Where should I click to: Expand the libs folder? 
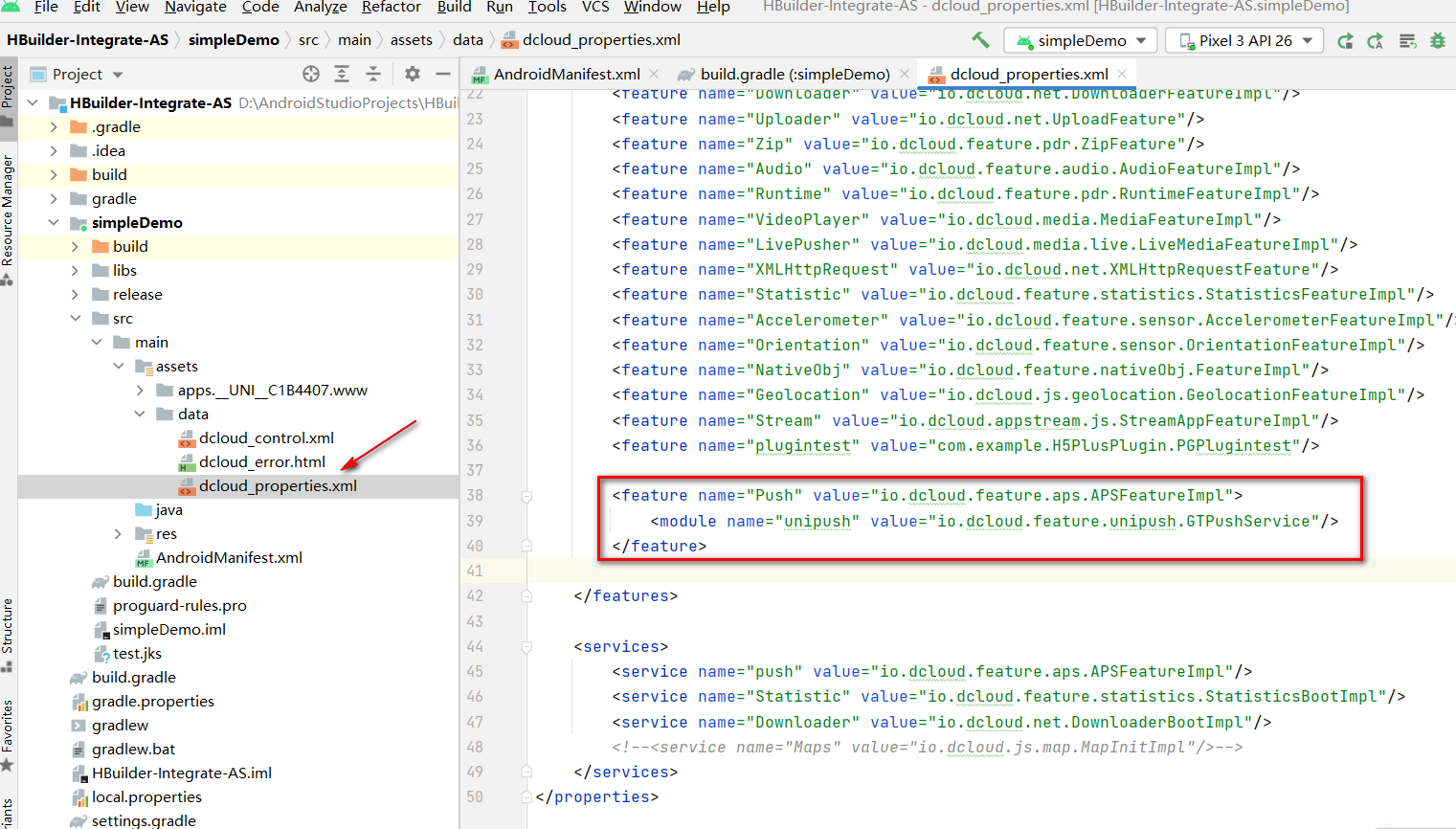click(75, 270)
